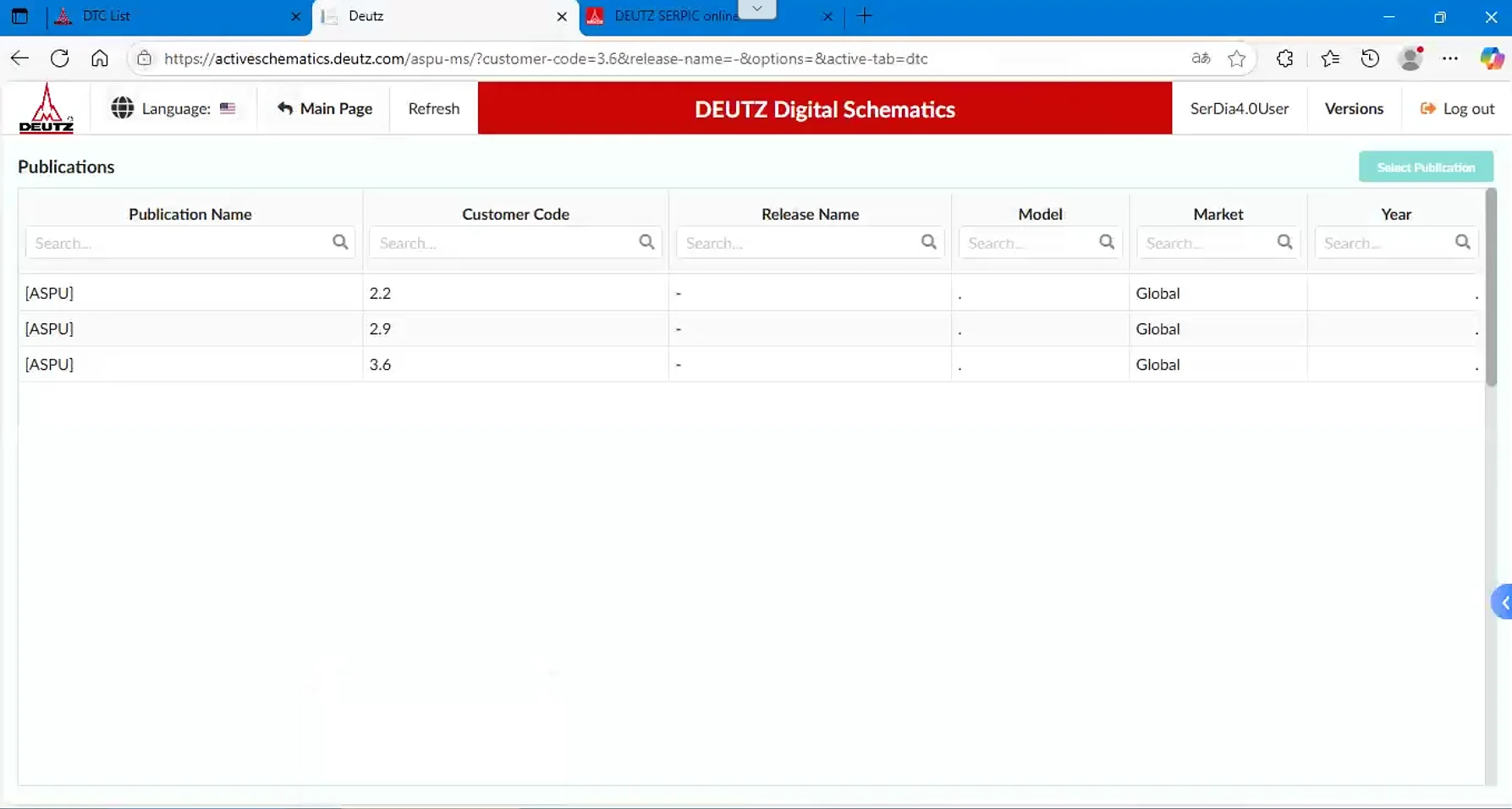1512x809 pixels.
Task: Open browser history icon
Action: point(1370,58)
